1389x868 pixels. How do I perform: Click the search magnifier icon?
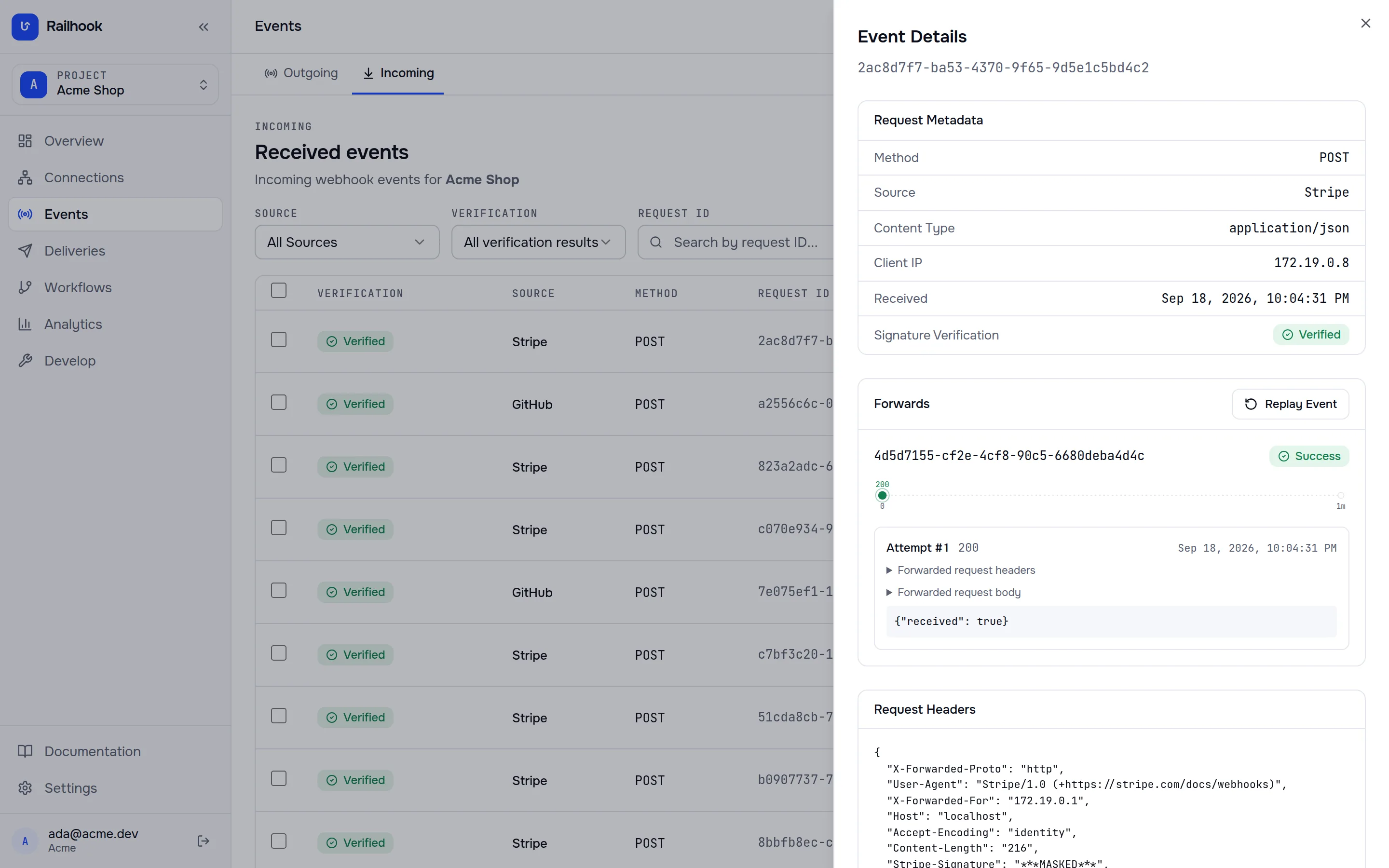pos(655,242)
